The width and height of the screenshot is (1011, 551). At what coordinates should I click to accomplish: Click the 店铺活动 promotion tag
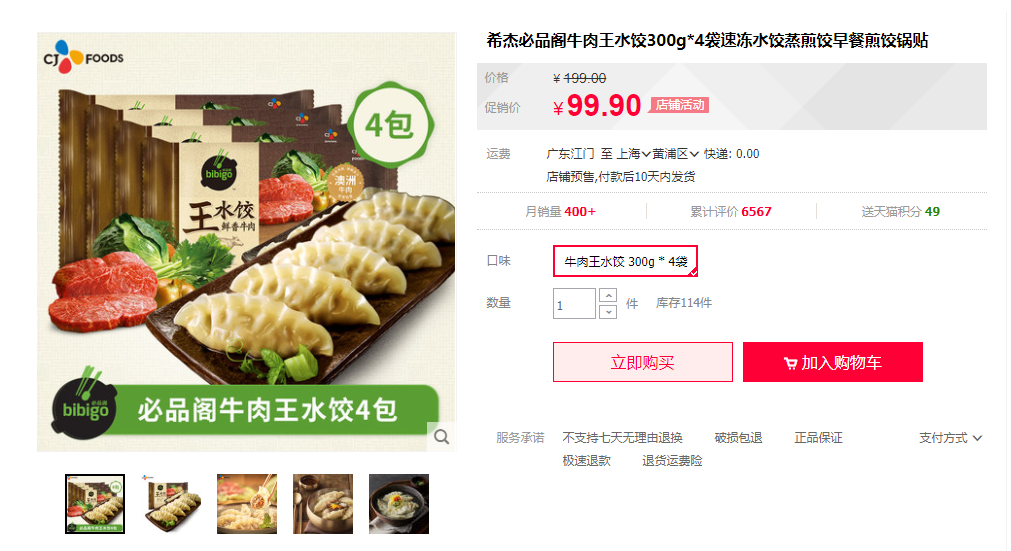coord(680,105)
